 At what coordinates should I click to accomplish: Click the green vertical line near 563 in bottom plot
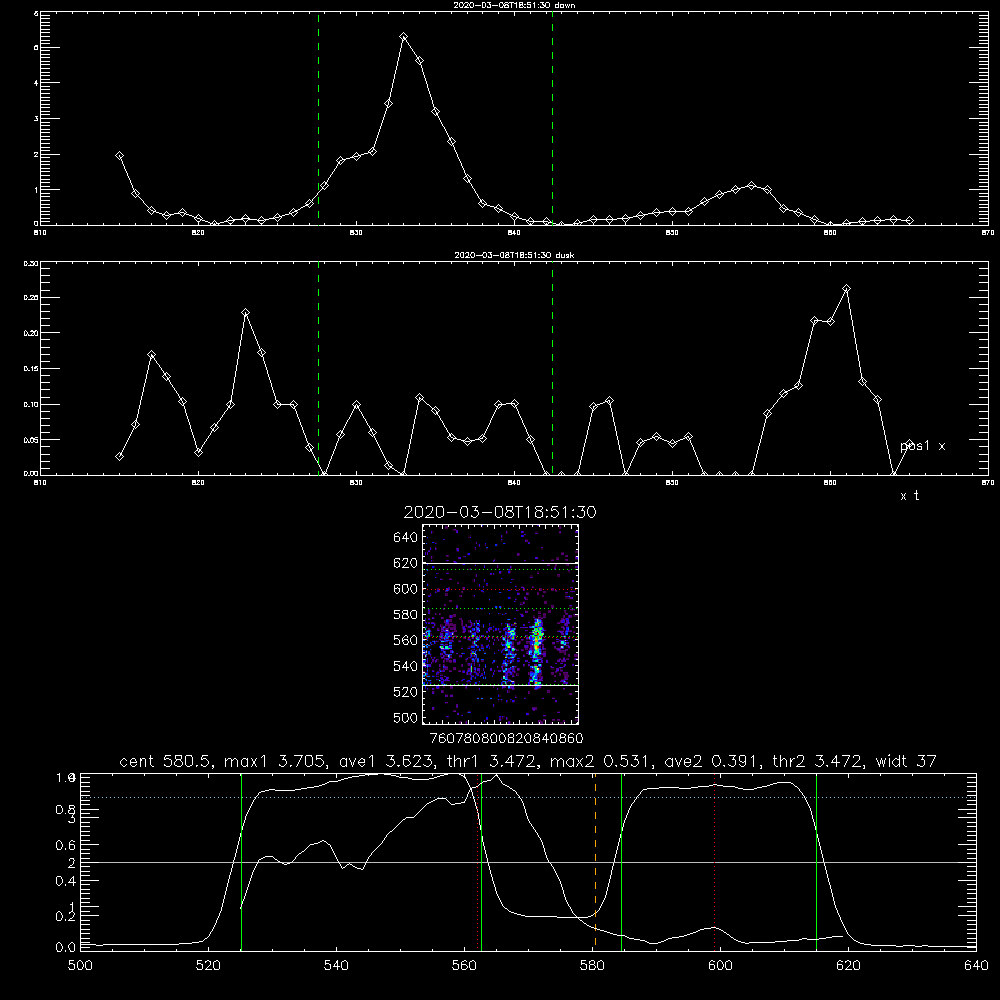coord(481,862)
